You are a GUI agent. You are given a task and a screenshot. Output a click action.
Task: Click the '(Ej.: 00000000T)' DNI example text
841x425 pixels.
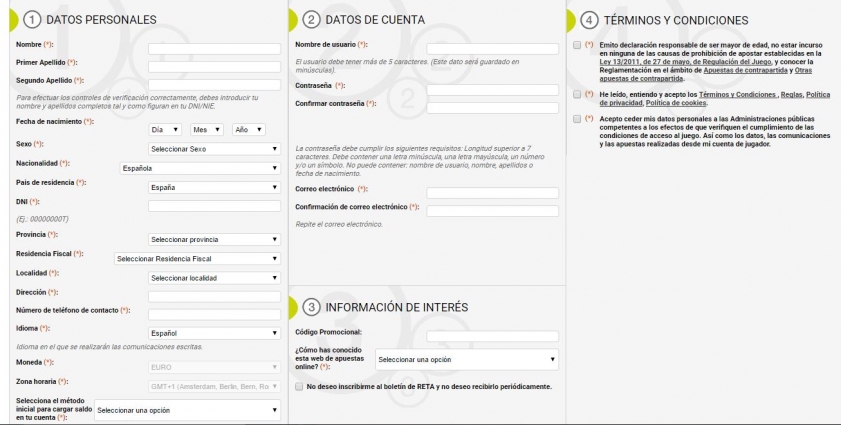[x=42, y=219]
